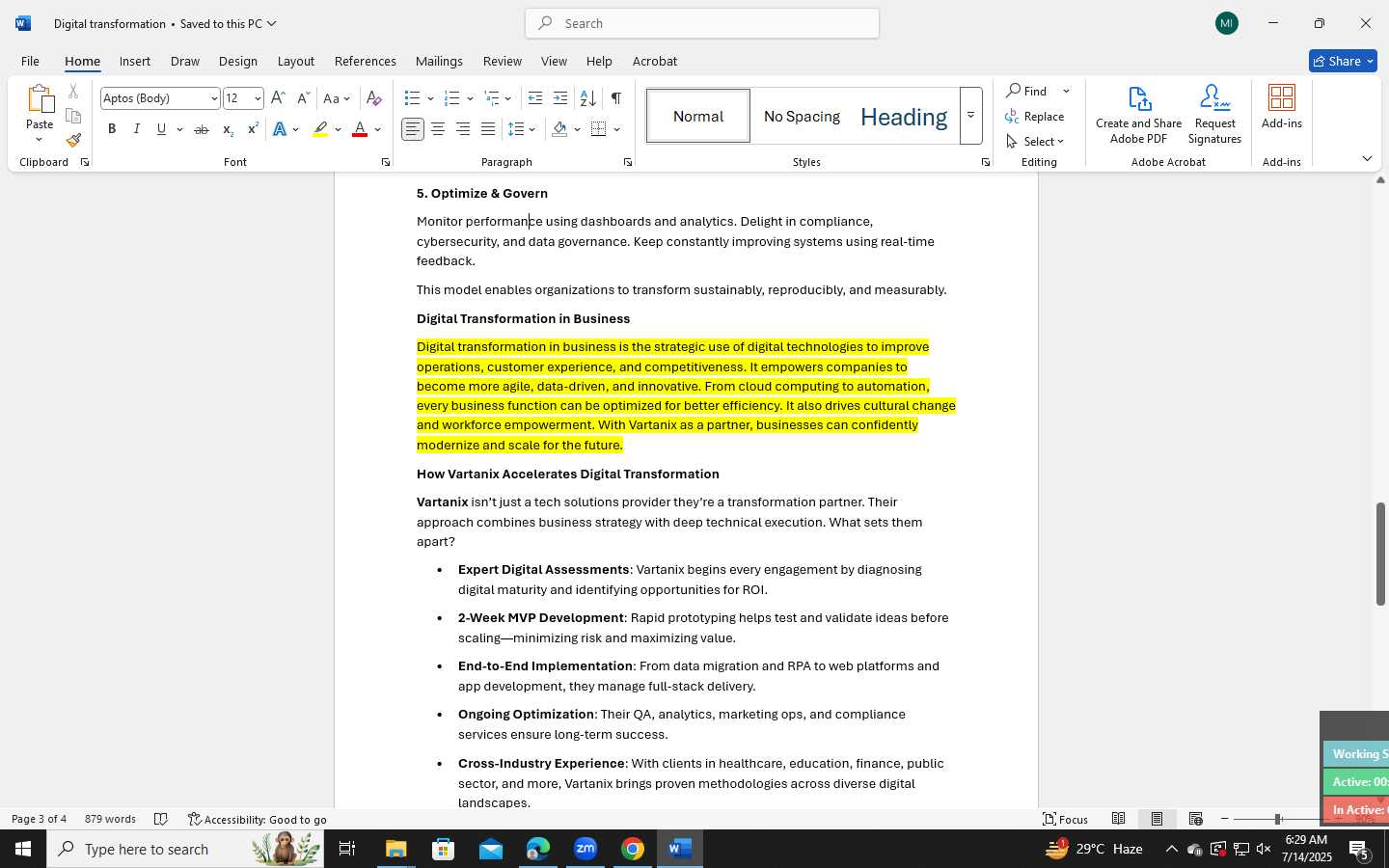
Task: Apply subscript formatting
Action: pyautogui.click(x=228, y=129)
